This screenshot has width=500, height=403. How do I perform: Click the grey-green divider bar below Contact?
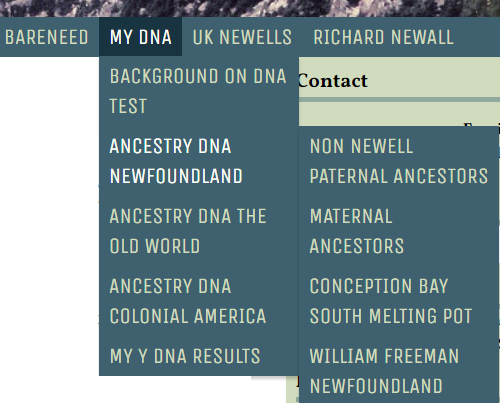[399, 100]
